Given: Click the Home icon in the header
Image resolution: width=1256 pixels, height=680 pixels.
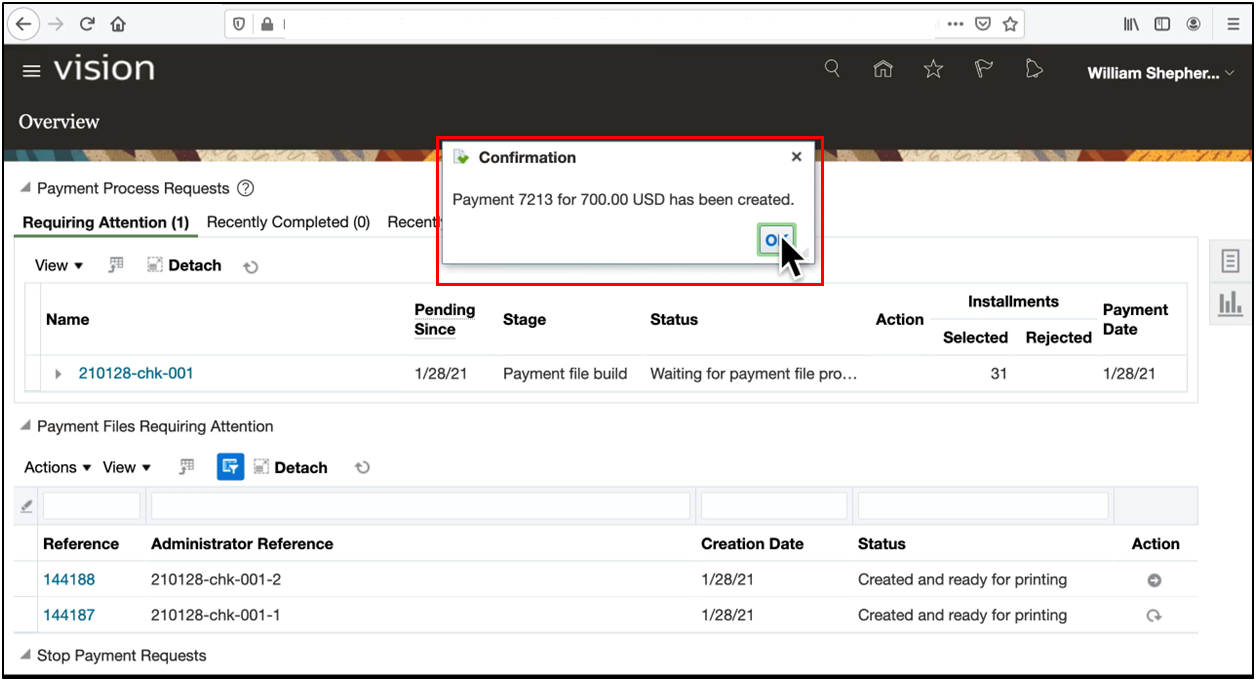Looking at the screenshot, I should (x=883, y=68).
